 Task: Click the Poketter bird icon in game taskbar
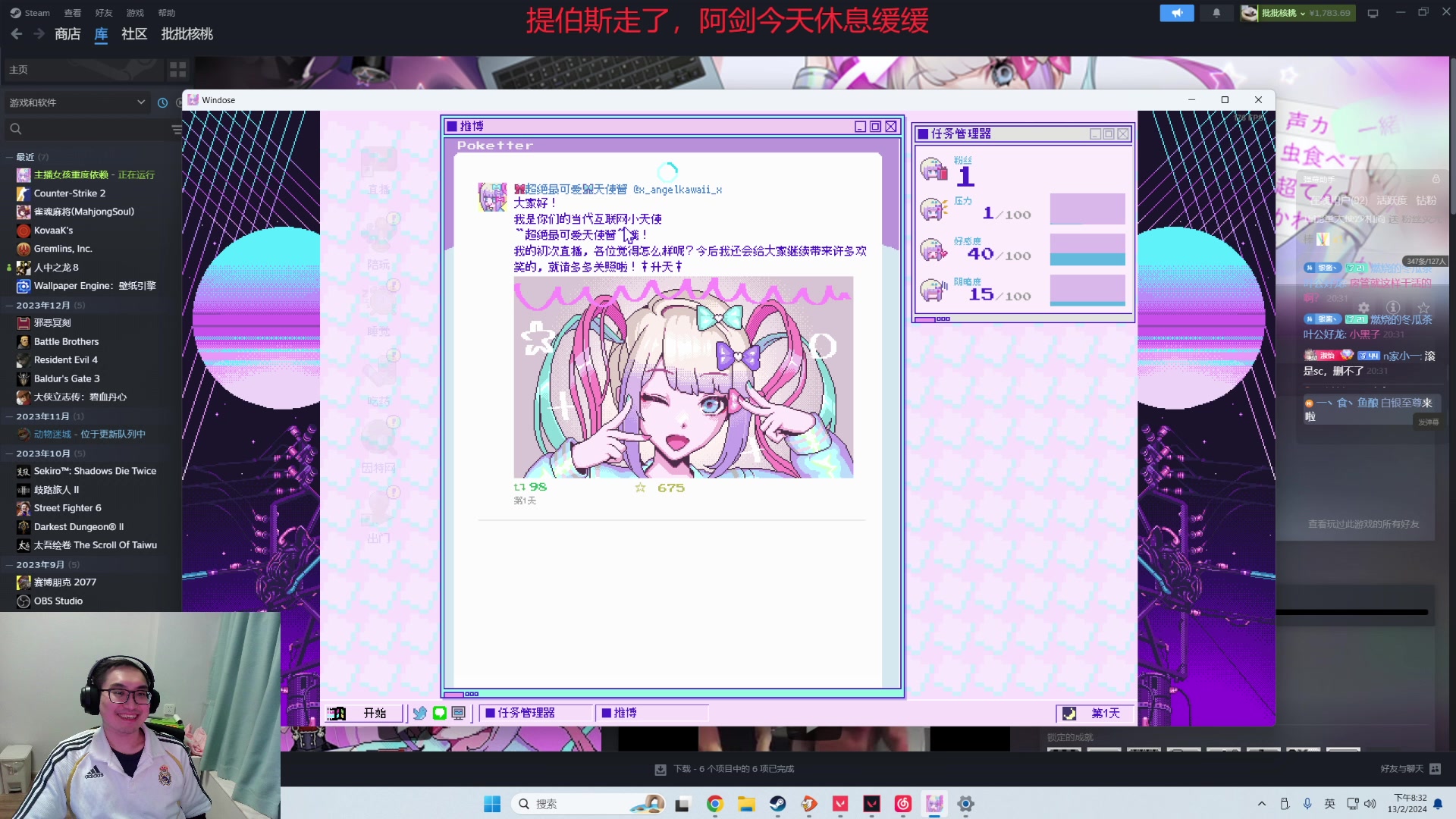[419, 713]
